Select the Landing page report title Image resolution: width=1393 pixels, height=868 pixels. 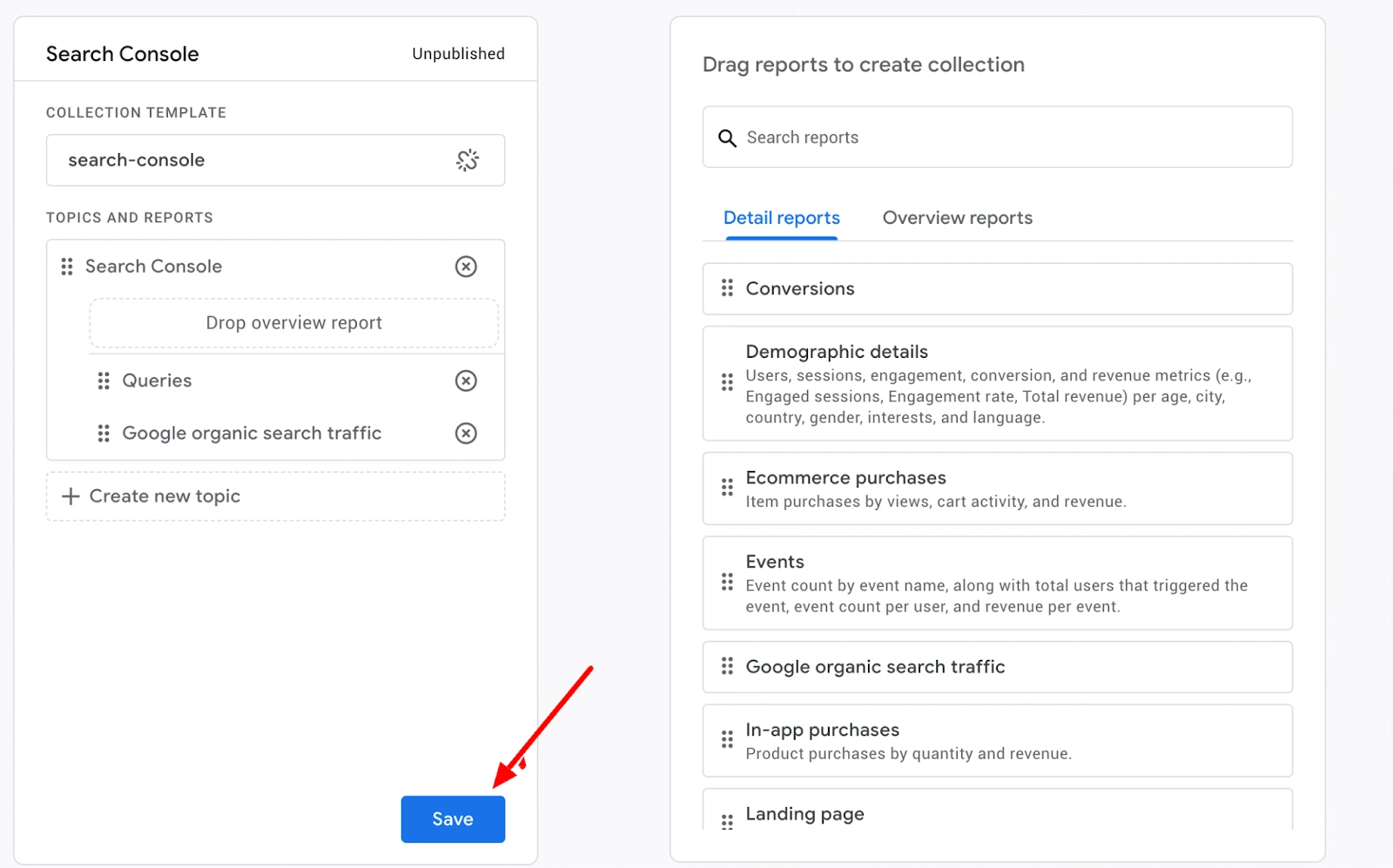click(x=804, y=814)
